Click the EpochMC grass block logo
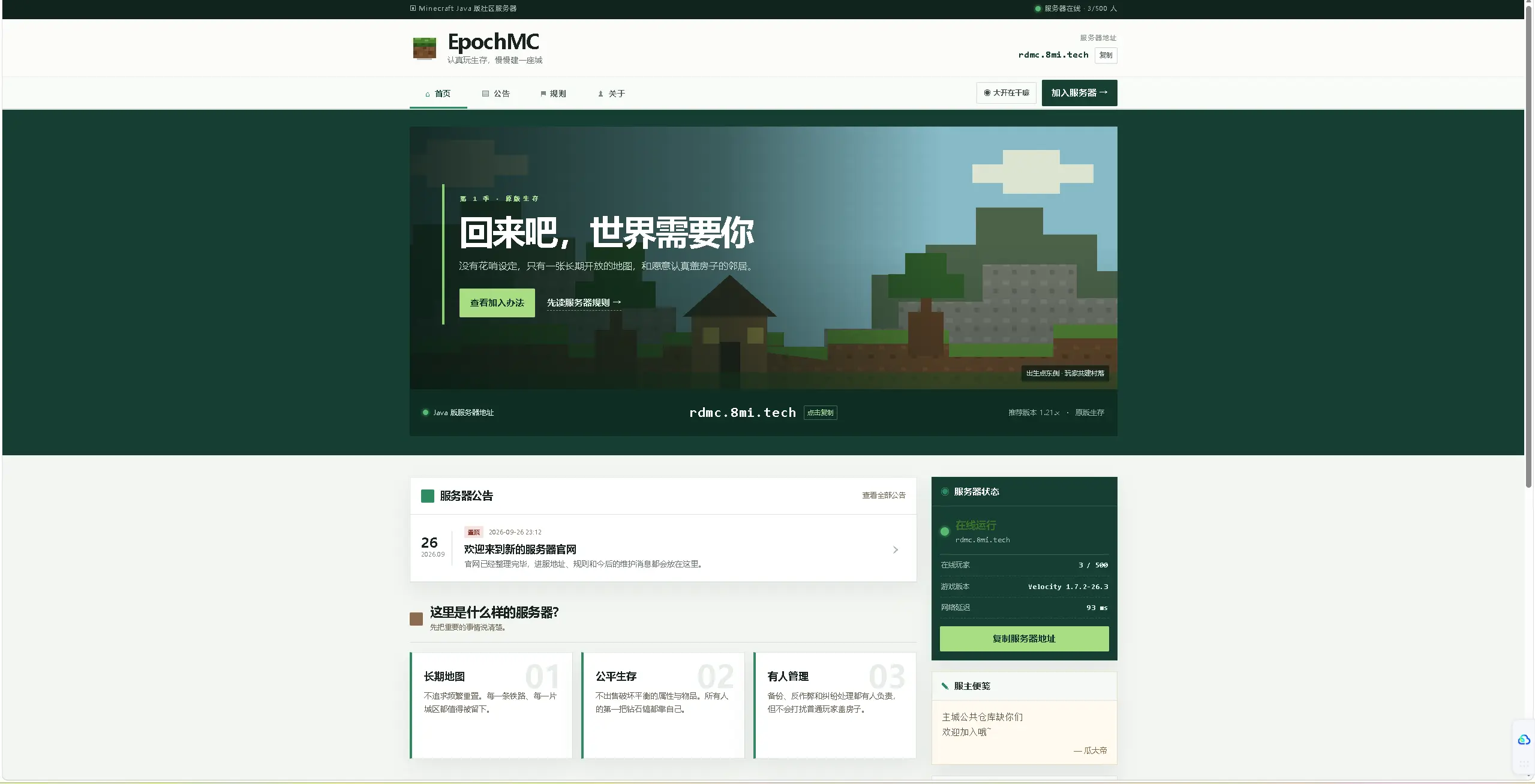Screen dimensions: 1535x784 coord(424,48)
